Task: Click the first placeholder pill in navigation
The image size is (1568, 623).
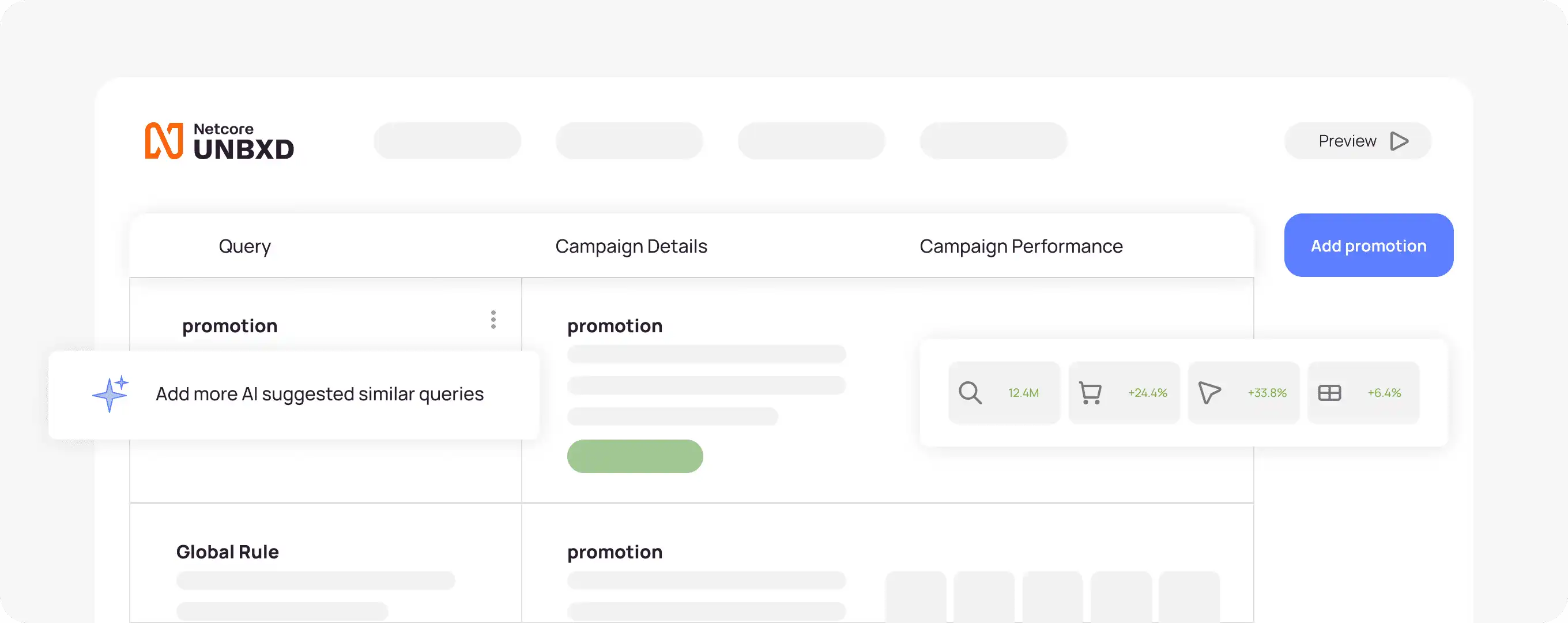Action: click(447, 141)
